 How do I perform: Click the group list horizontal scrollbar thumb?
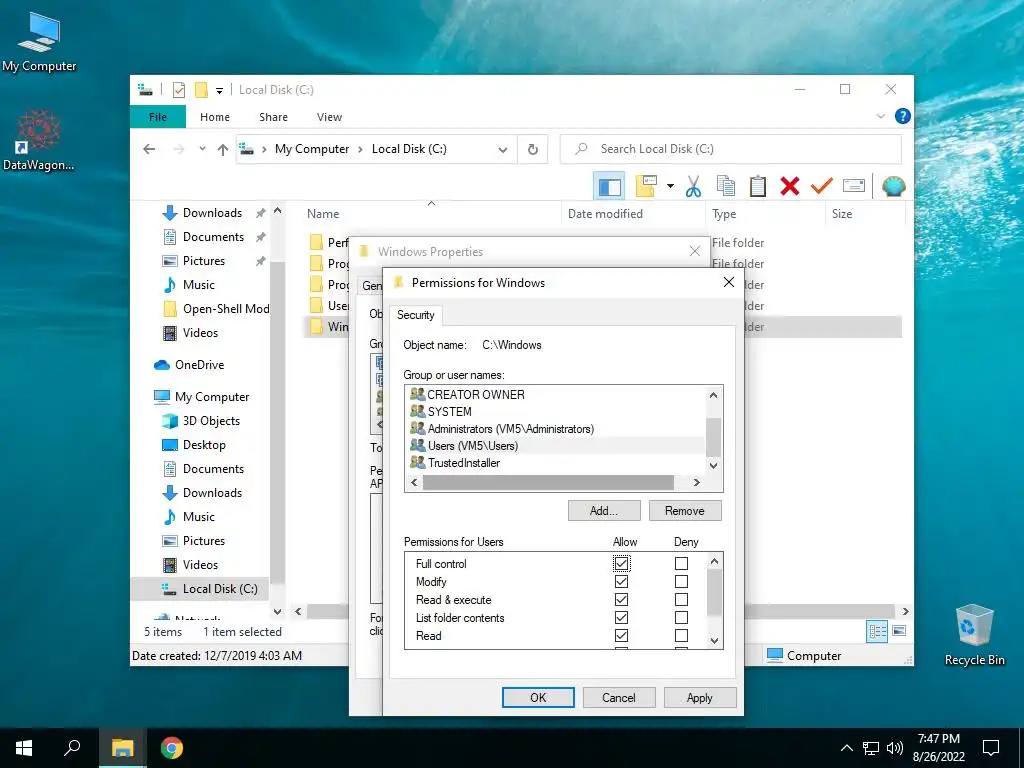pyautogui.click(x=548, y=483)
